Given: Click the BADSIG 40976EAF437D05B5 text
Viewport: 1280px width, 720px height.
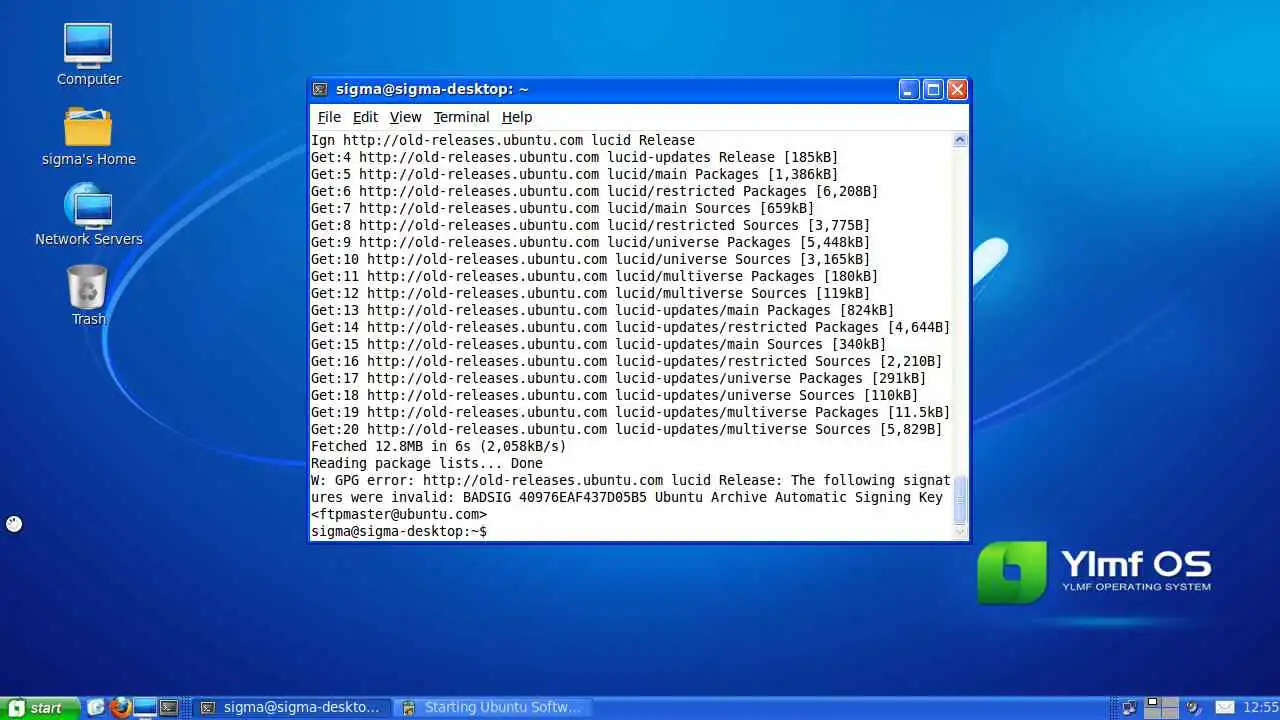Looking at the screenshot, I should [555, 497].
